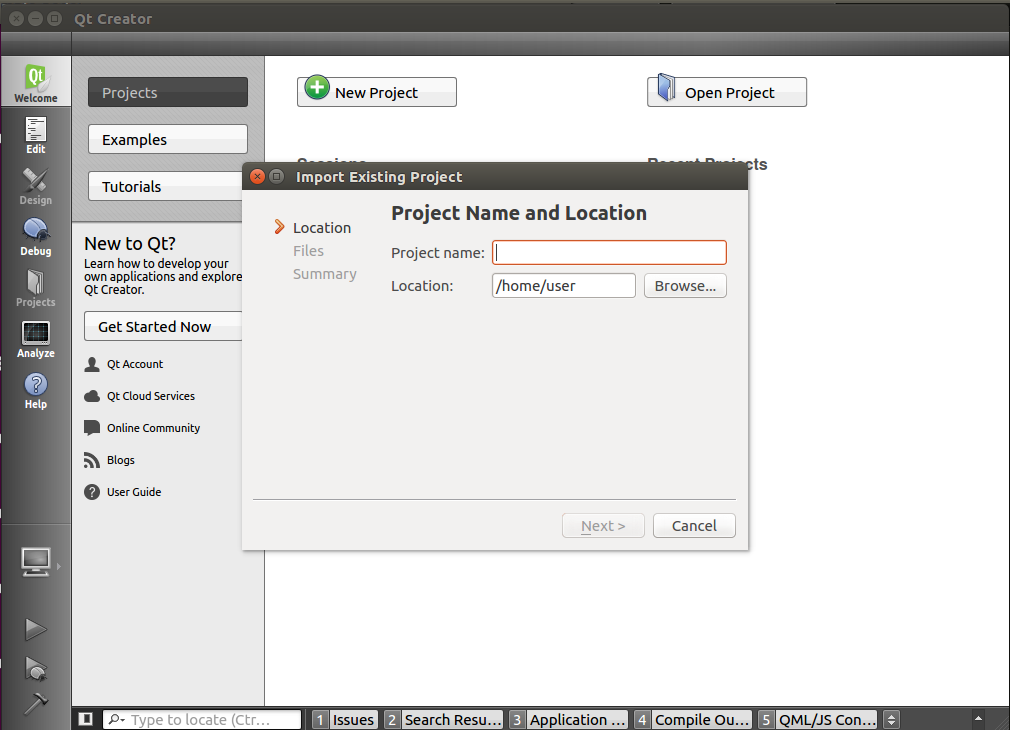Screen dimensions: 1010x730
Task: Open the Blogs link
Action: (120, 460)
